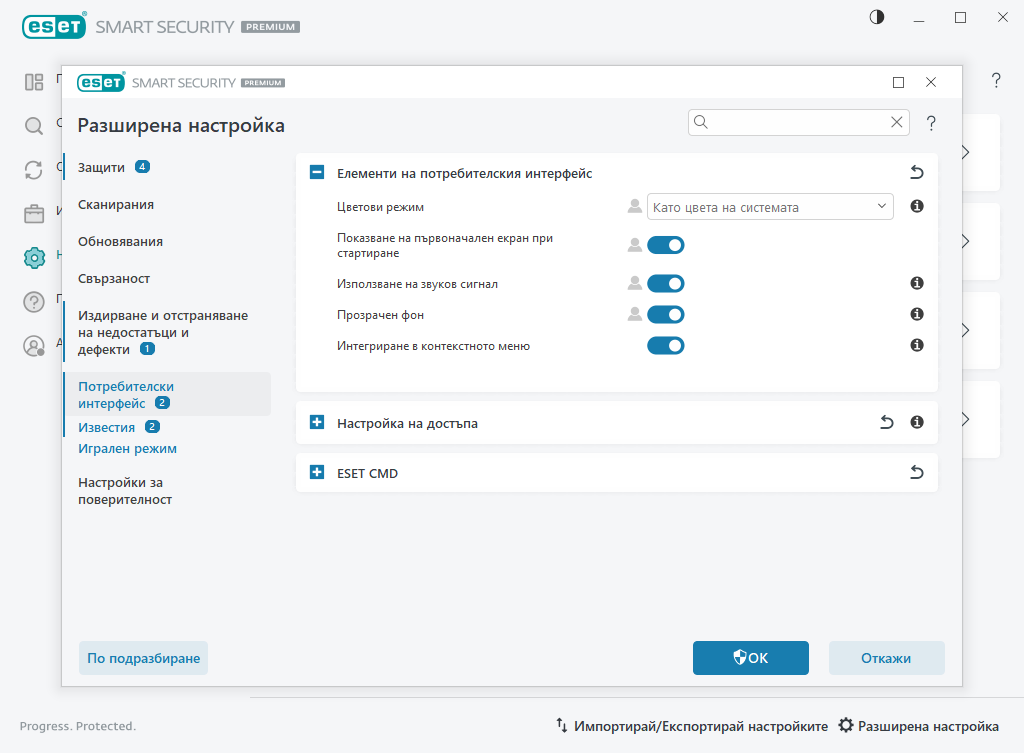Open Tools via the briefcase icon
The image size is (1024, 753).
33,213
